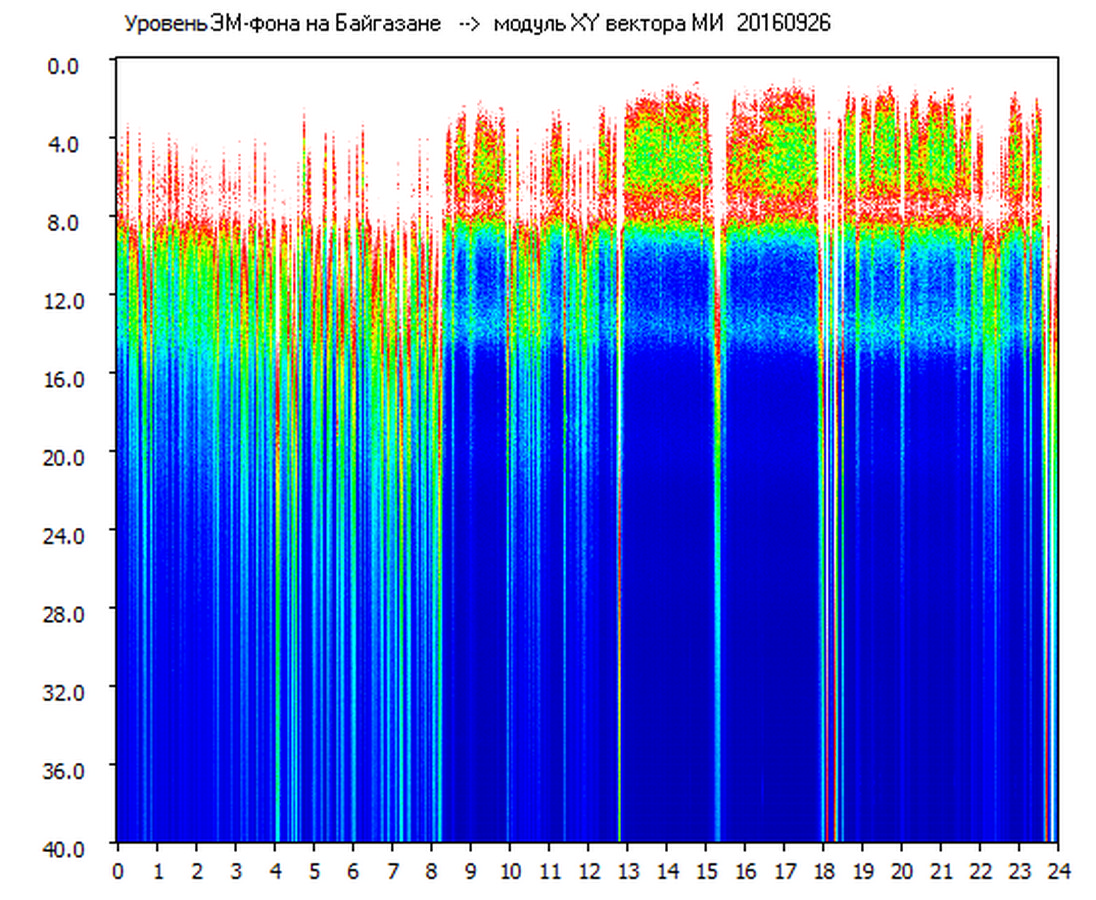The image size is (1096, 900).
Task: Click the x-axis label 21
Action: pyautogui.click(x=941, y=870)
